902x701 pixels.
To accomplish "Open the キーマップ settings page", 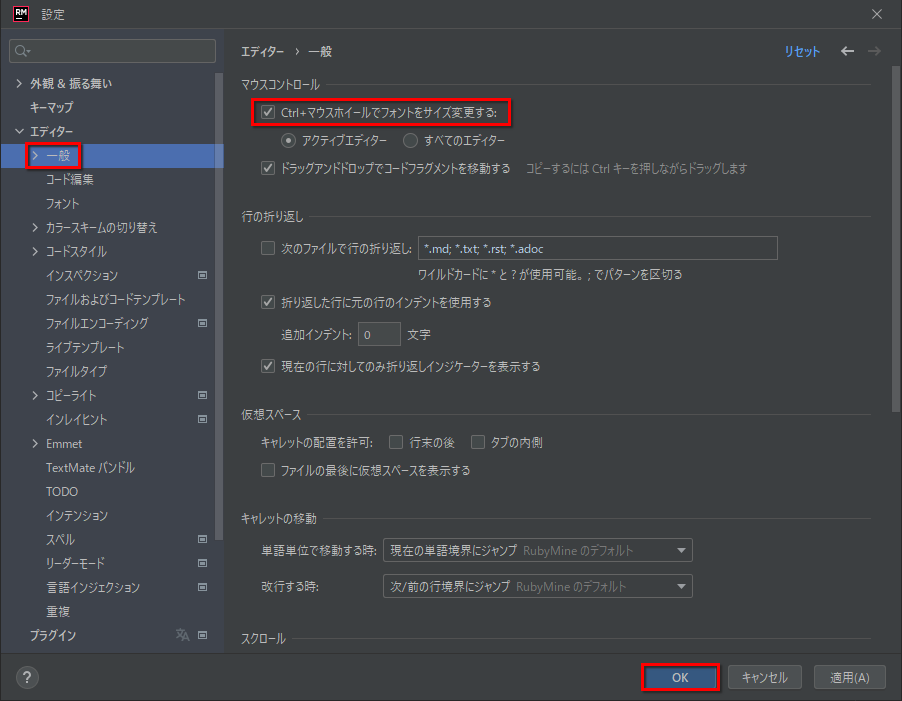I will [x=52, y=108].
